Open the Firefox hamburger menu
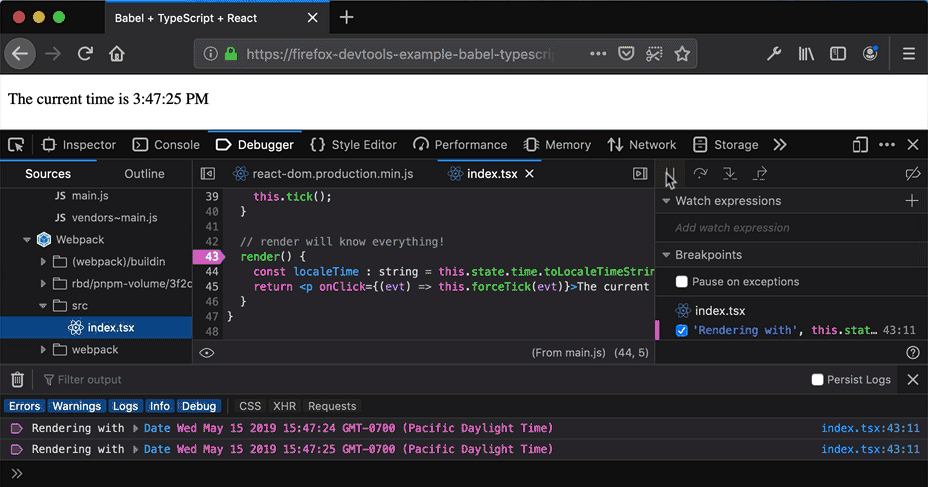 [x=909, y=54]
